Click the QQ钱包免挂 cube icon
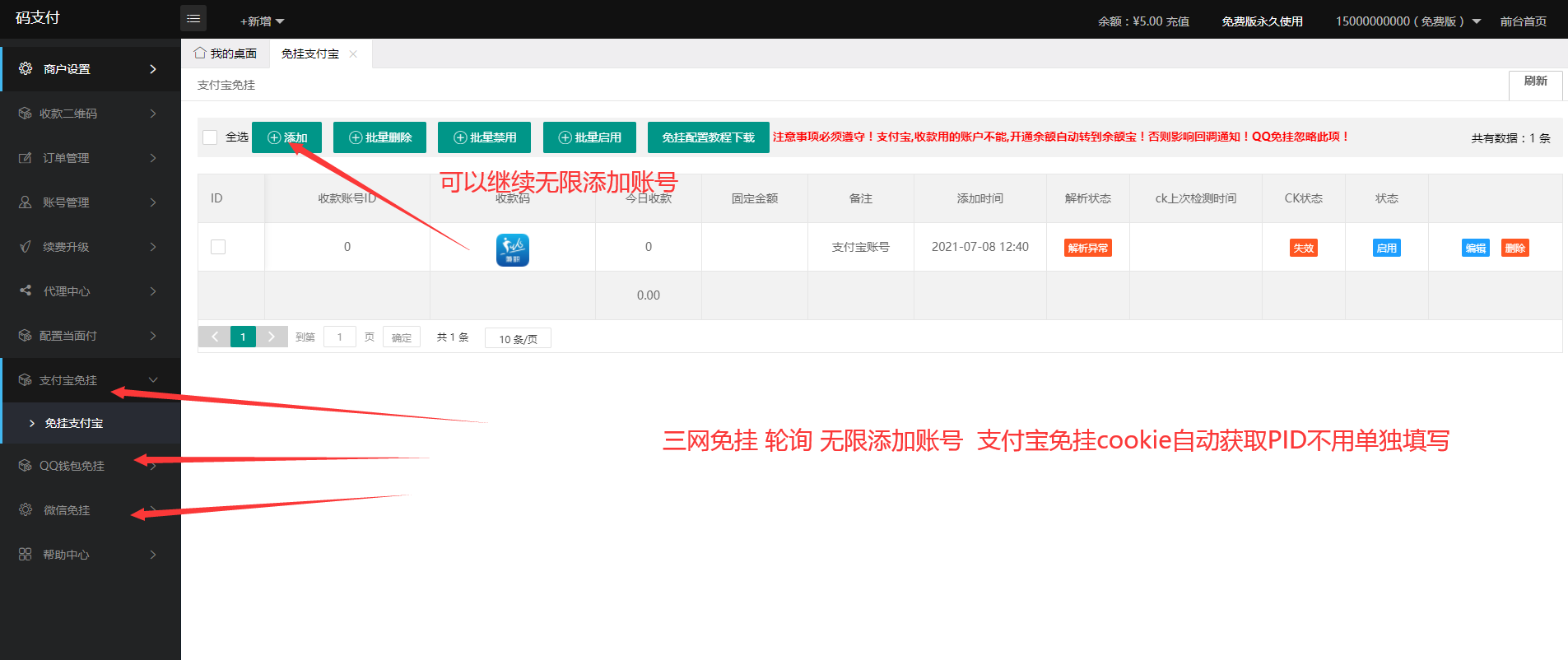The width and height of the screenshot is (1568, 660). [26, 466]
